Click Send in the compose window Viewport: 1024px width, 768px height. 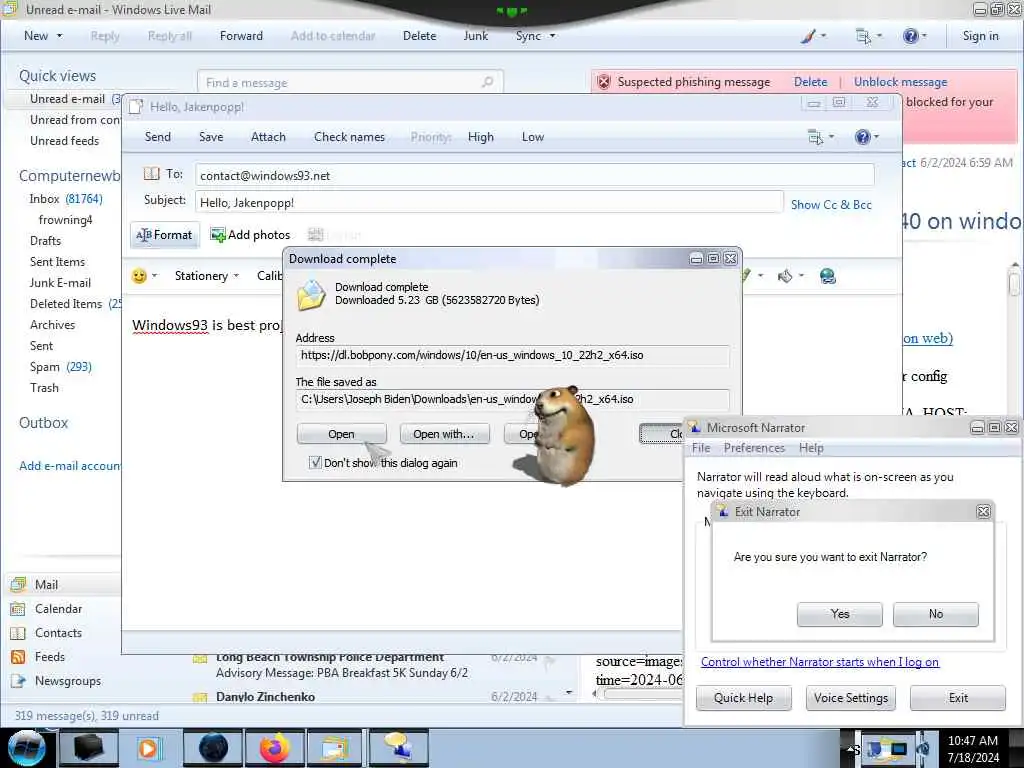(157, 137)
